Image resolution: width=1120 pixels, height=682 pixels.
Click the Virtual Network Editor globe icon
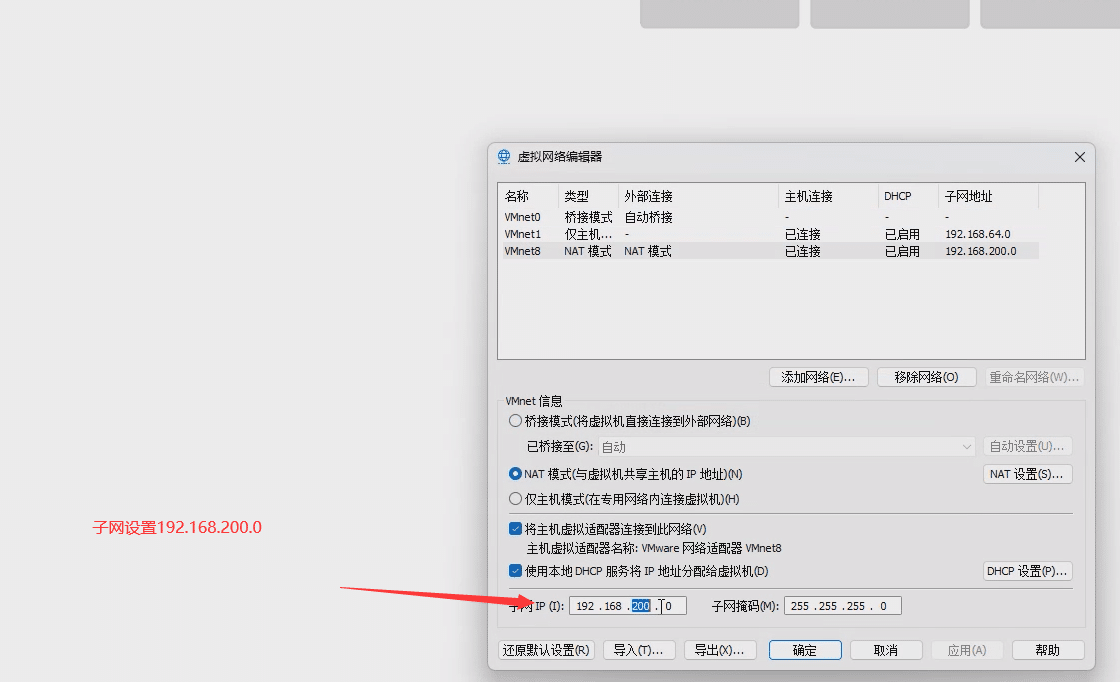[504, 157]
